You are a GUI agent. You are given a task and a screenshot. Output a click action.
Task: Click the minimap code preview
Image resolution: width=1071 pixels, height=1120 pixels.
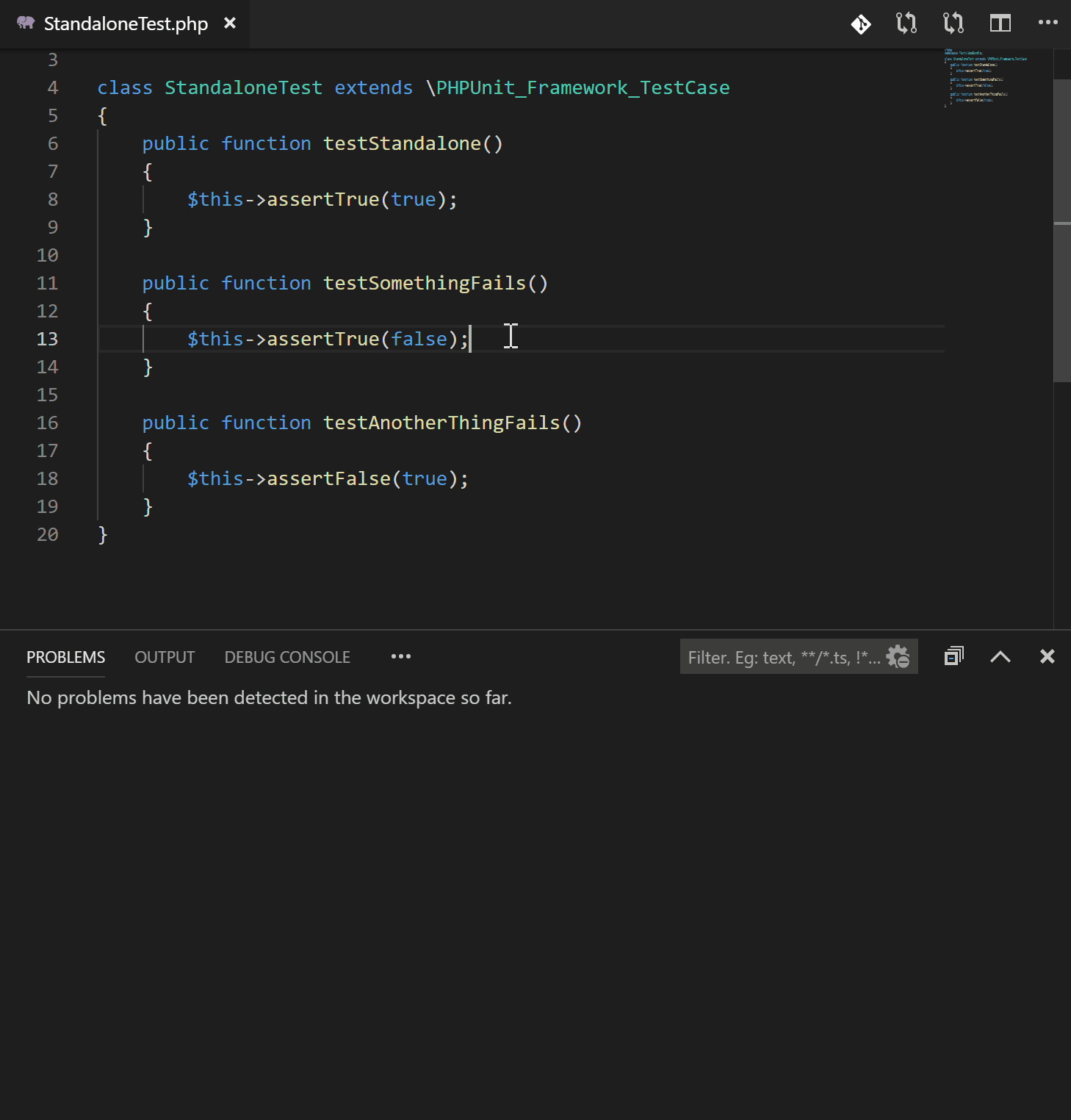click(985, 78)
